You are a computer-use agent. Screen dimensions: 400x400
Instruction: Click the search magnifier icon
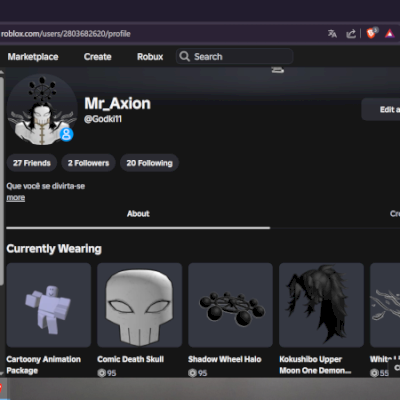tap(184, 56)
